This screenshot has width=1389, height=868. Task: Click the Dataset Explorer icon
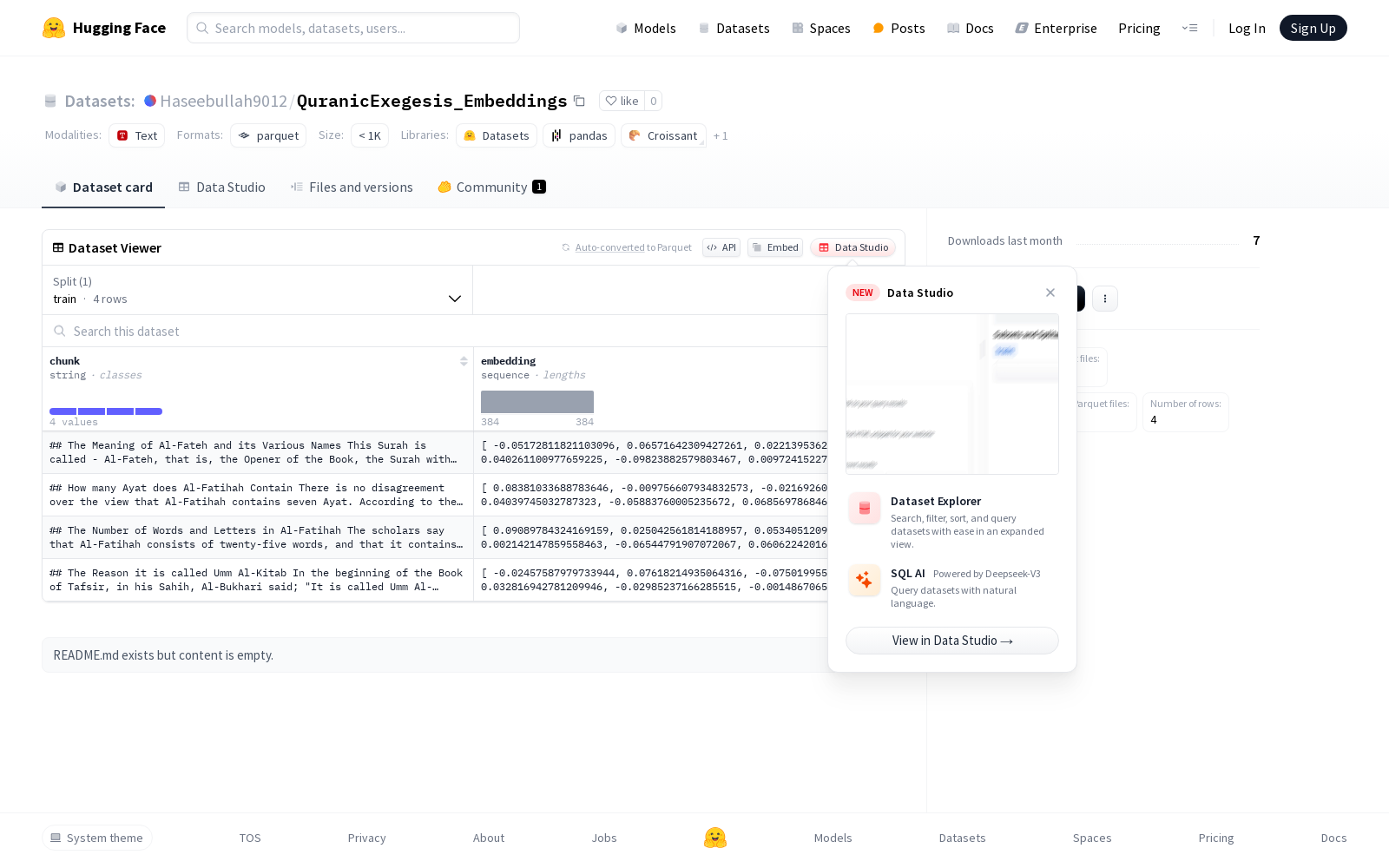(x=865, y=509)
